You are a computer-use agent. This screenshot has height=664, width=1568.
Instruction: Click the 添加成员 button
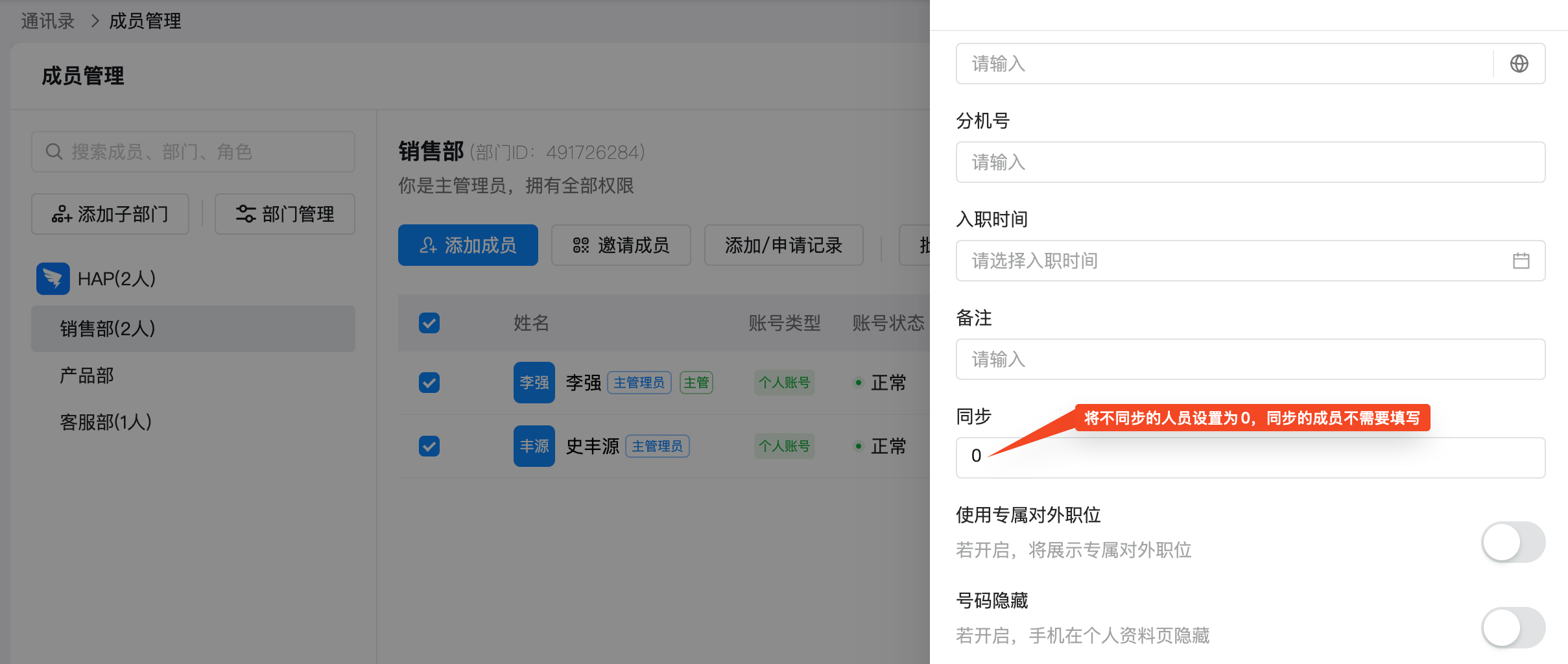[468, 245]
